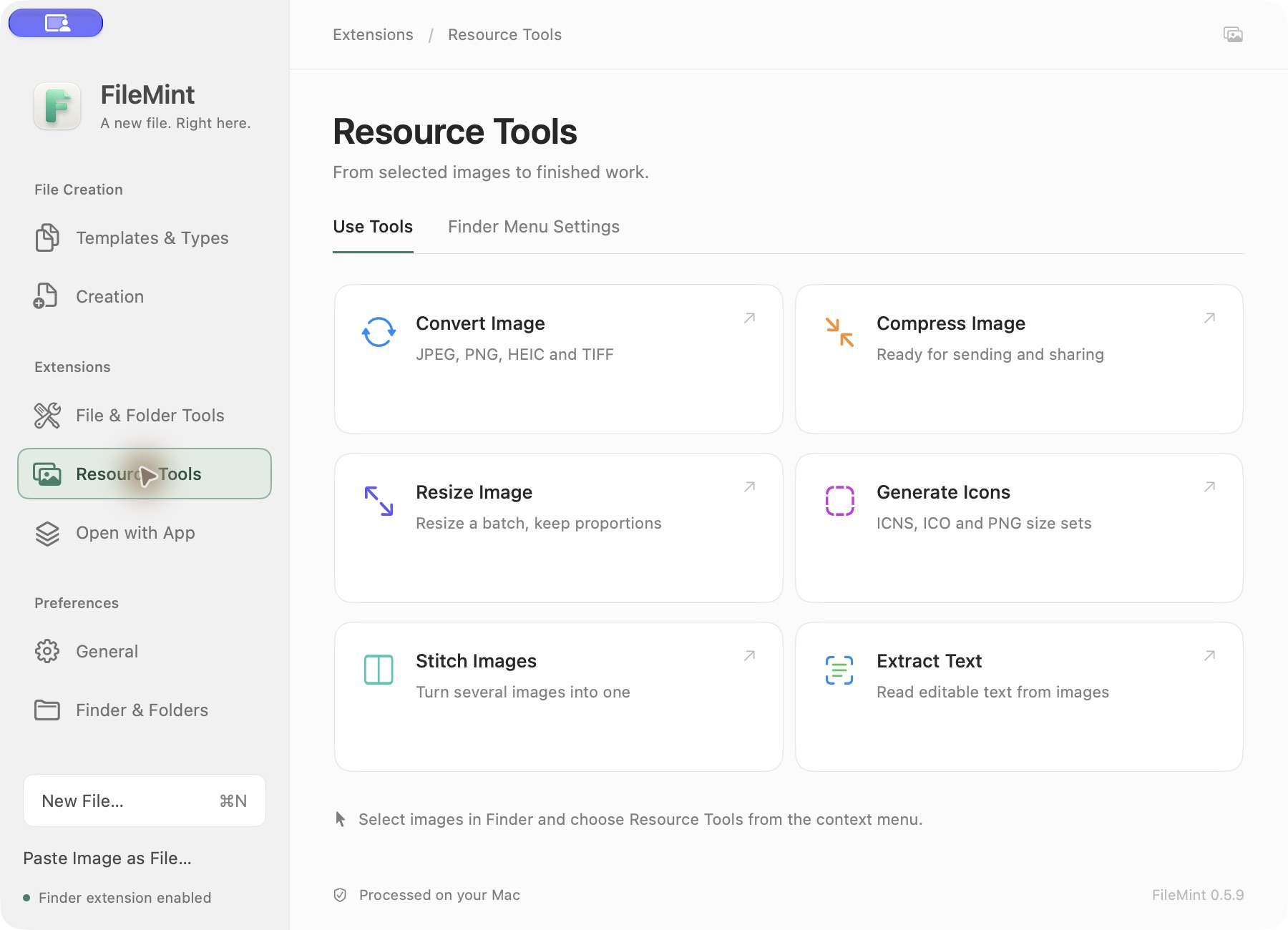
Task: Click the Templates & Types document icon
Action: pyautogui.click(x=47, y=238)
